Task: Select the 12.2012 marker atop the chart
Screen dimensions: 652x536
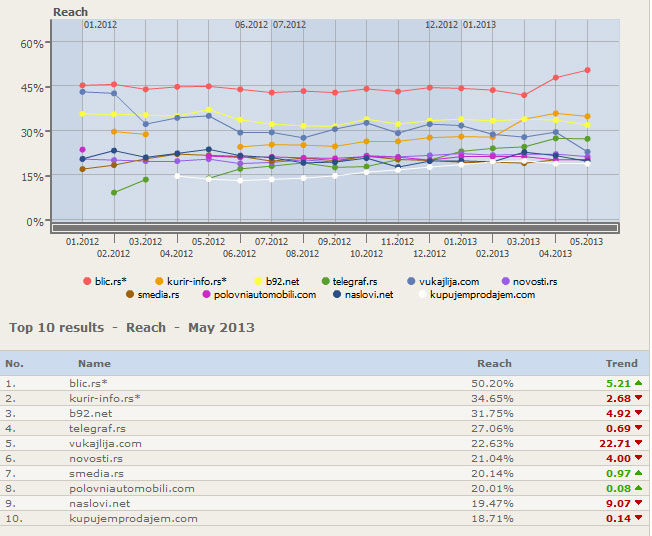Action: tap(441, 24)
